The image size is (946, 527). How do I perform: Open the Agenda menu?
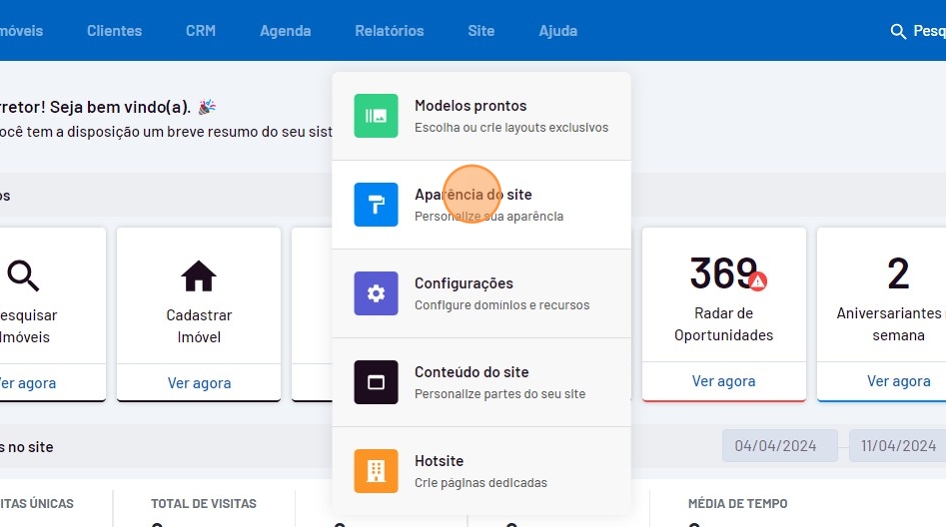point(285,31)
